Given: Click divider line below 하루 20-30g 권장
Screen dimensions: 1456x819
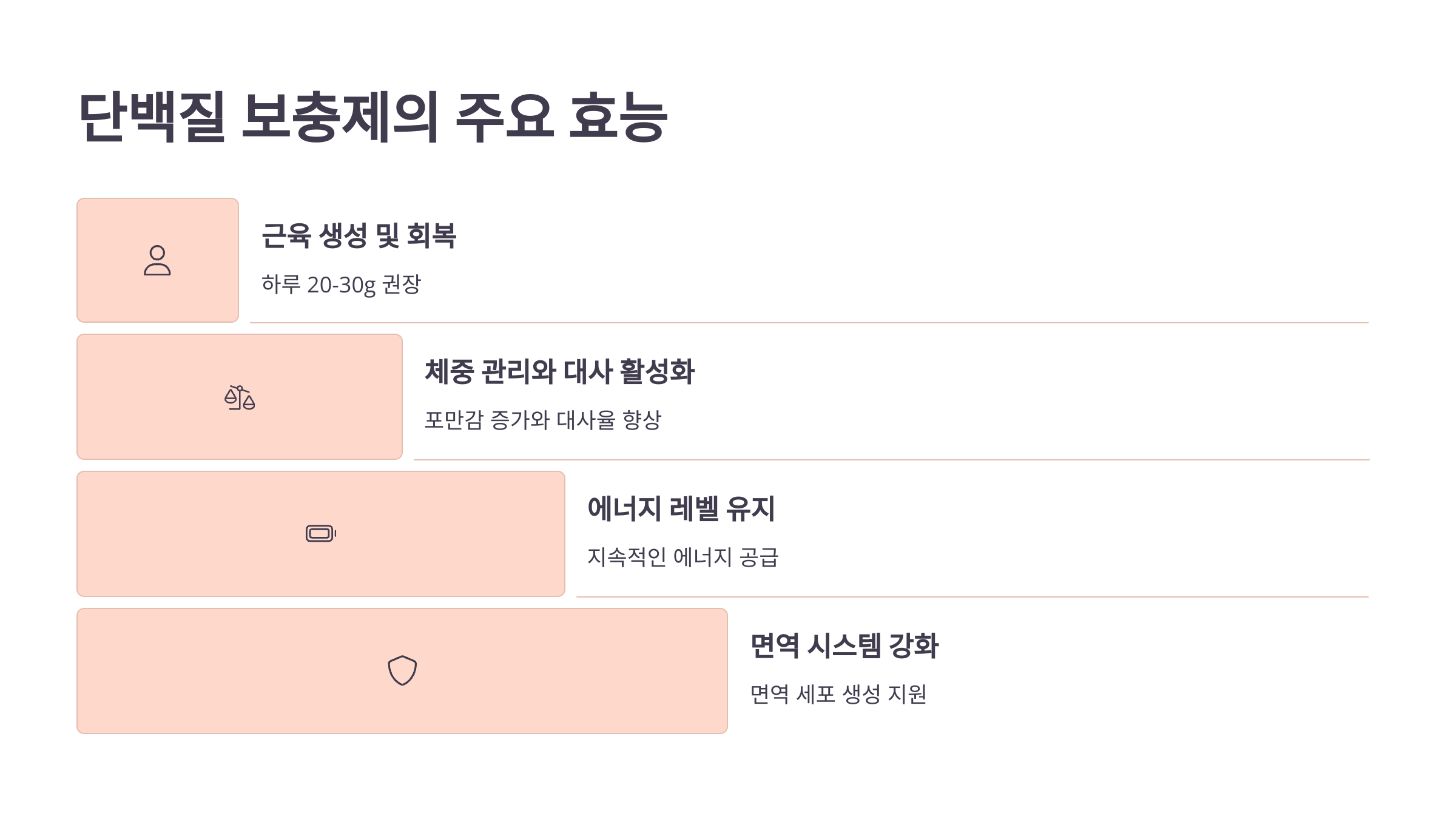Looking at the screenshot, I should point(809,323).
